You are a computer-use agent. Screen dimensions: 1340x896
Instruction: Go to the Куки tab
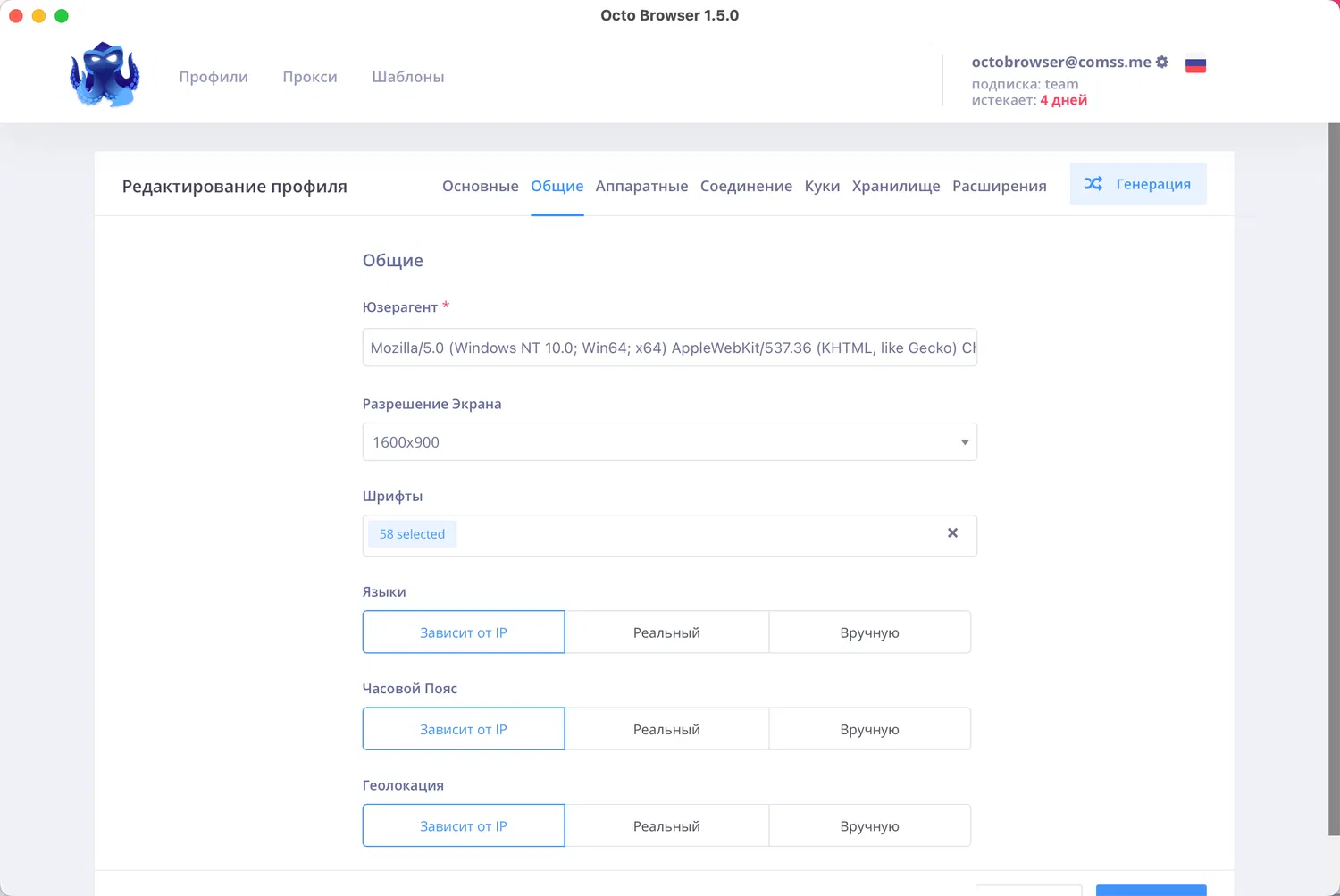[822, 186]
